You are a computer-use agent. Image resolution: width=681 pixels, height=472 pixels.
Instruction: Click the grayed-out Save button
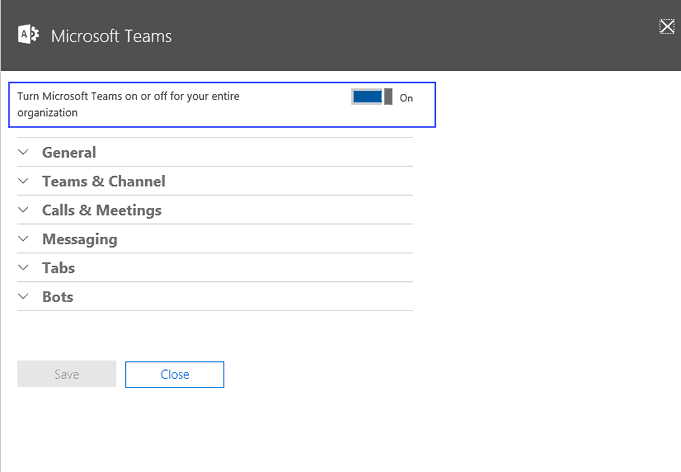pyautogui.click(x=66, y=374)
